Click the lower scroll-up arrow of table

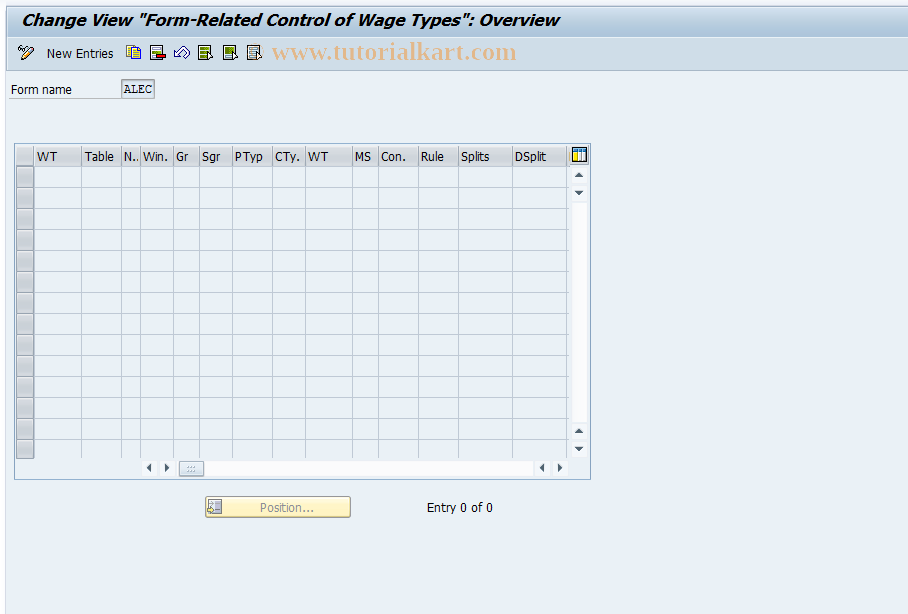[579, 431]
